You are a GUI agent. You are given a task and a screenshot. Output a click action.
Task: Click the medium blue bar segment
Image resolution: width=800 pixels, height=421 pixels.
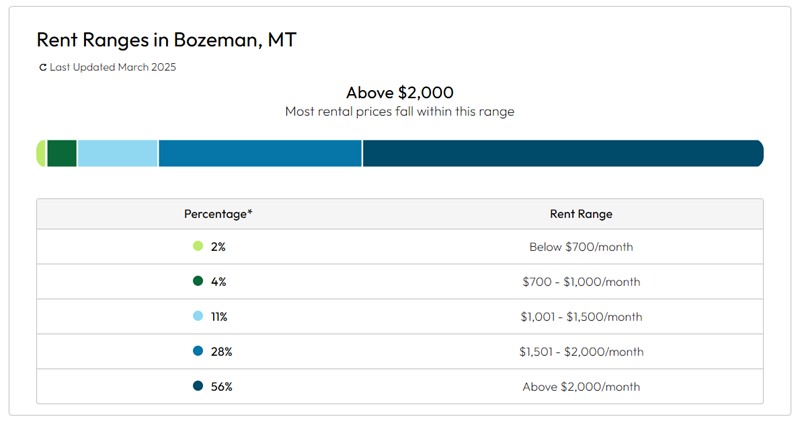(x=260, y=153)
